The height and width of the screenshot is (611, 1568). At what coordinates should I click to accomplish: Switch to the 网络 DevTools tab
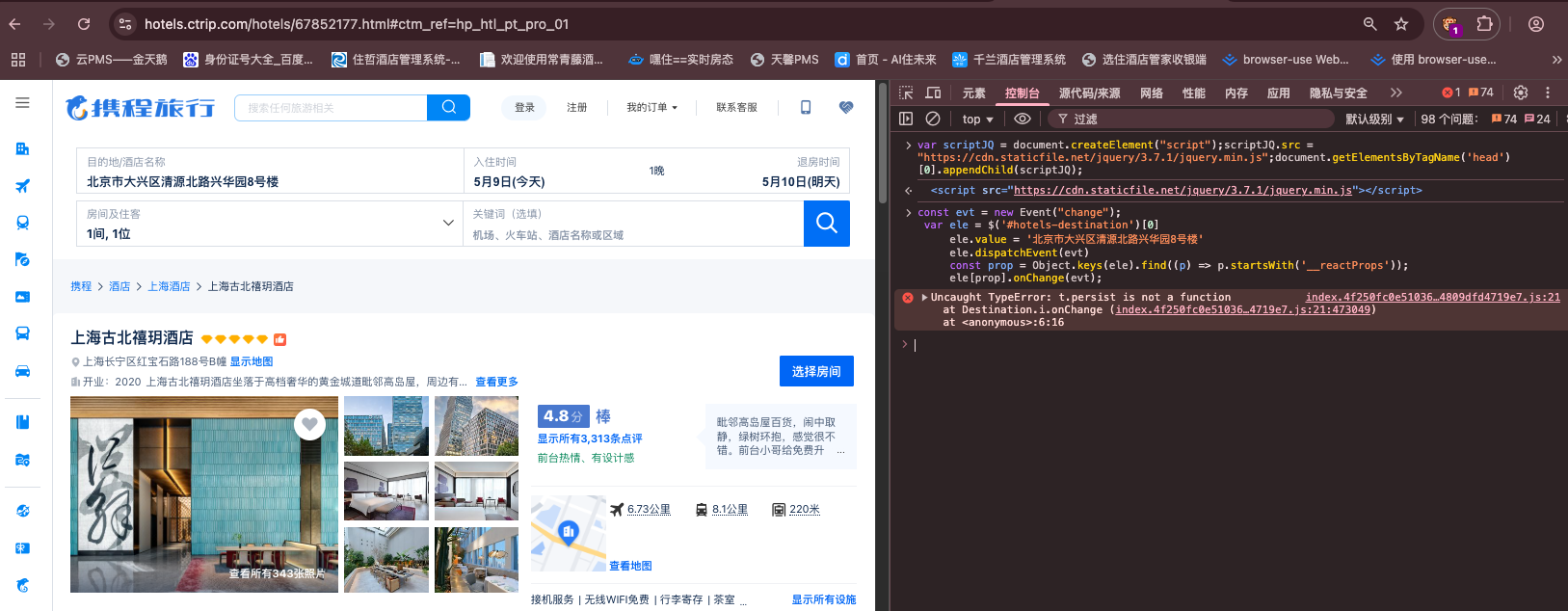pyautogui.click(x=1152, y=93)
